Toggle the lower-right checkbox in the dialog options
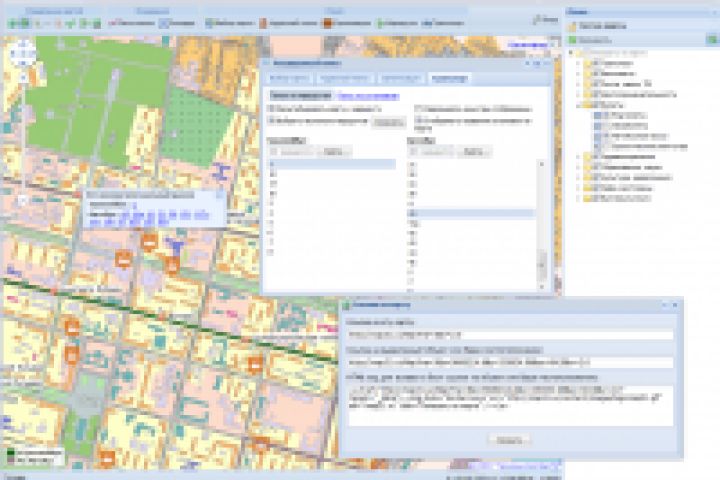Screen dimensions: 720x480 (x=417, y=121)
